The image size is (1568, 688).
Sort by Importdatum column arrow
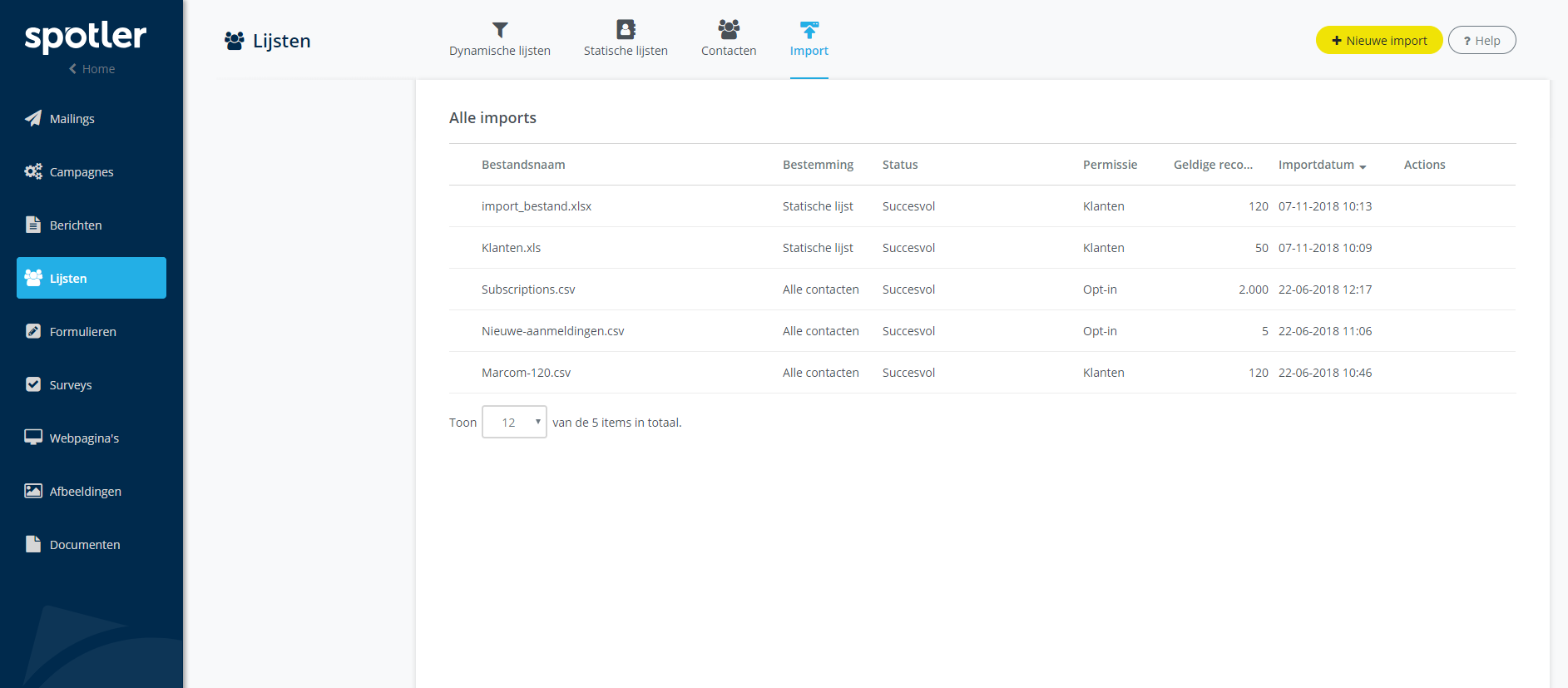click(x=1363, y=166)
